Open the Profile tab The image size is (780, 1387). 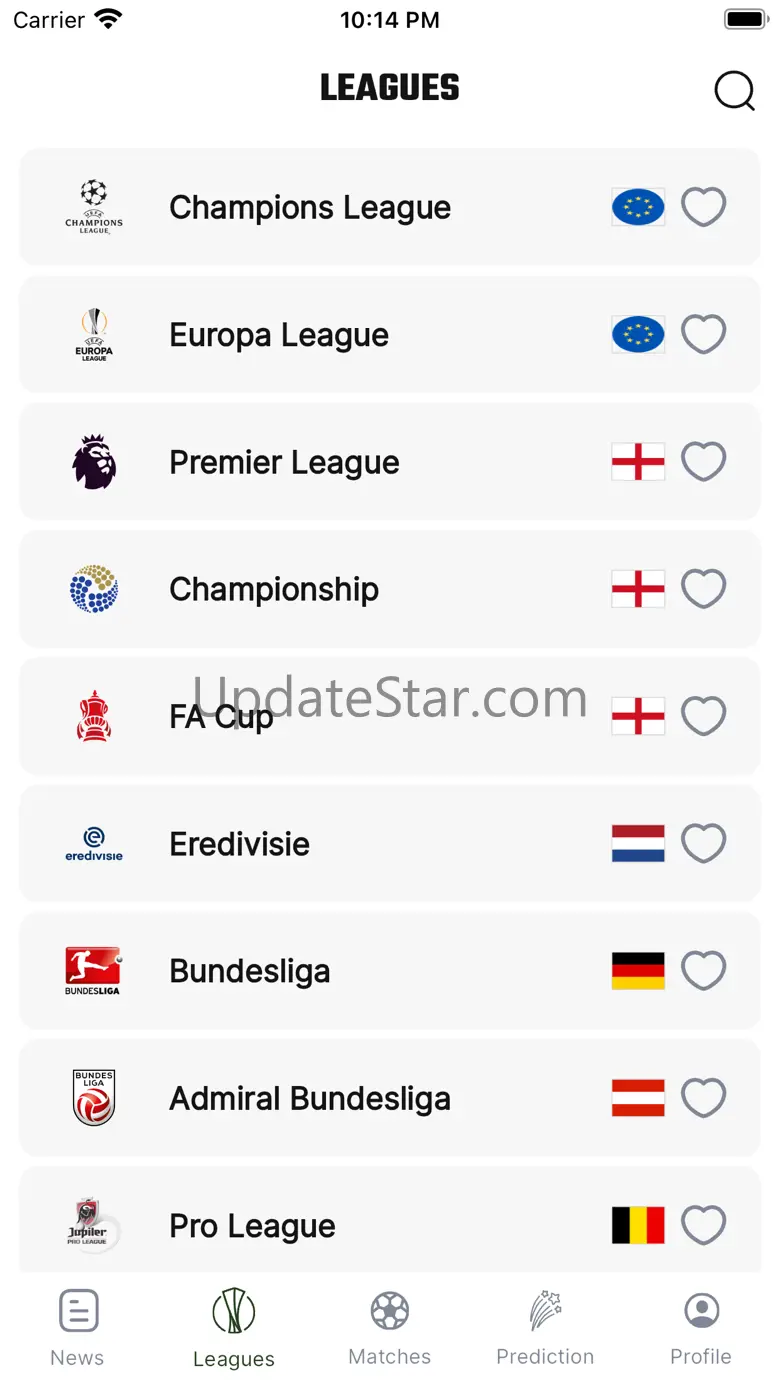(x=701, y=1327)
